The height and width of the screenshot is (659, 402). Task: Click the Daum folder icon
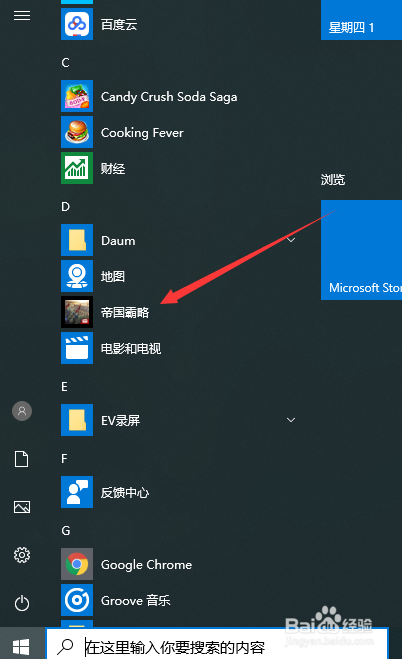[77, 240]
